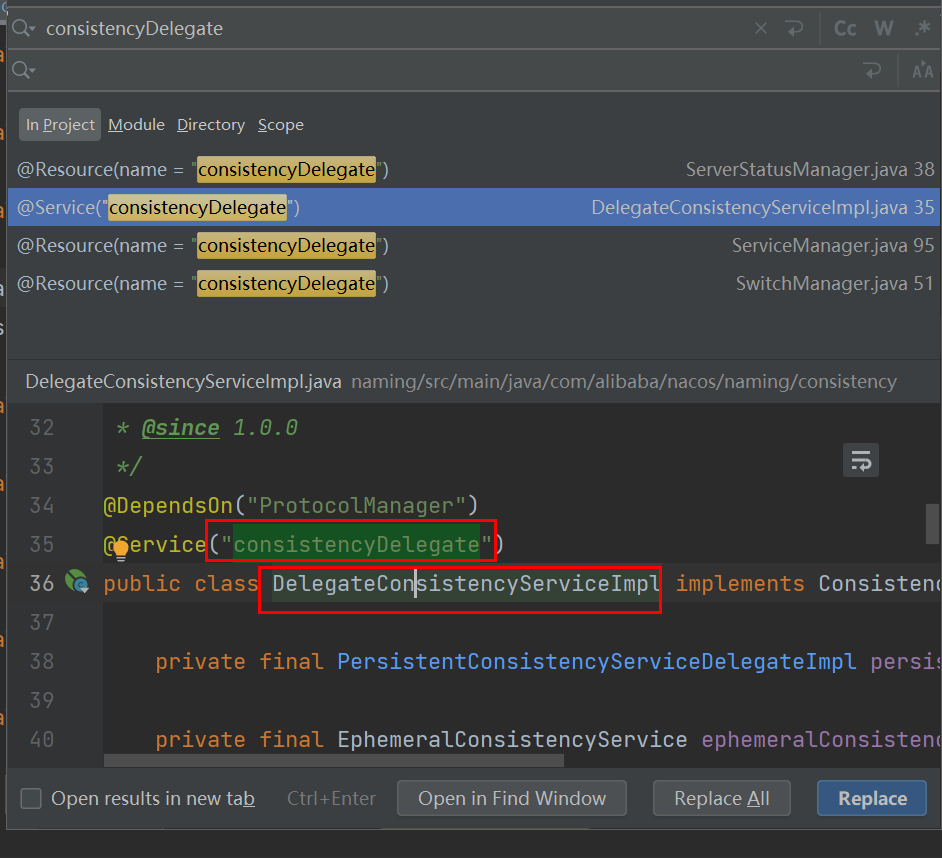Toggle Regex (.*) search option

[922, 28]
